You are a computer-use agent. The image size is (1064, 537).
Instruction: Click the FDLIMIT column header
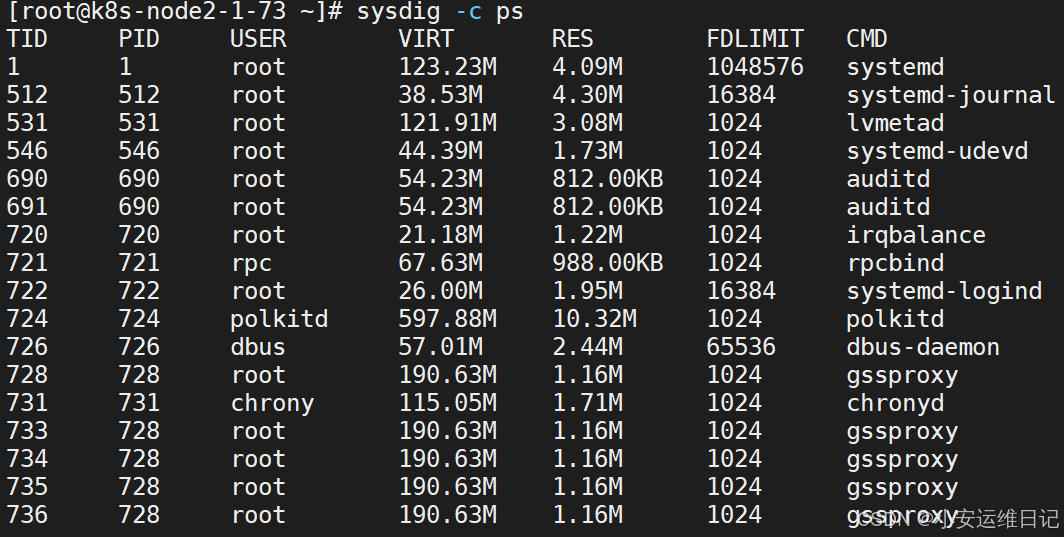click(755, 39)
